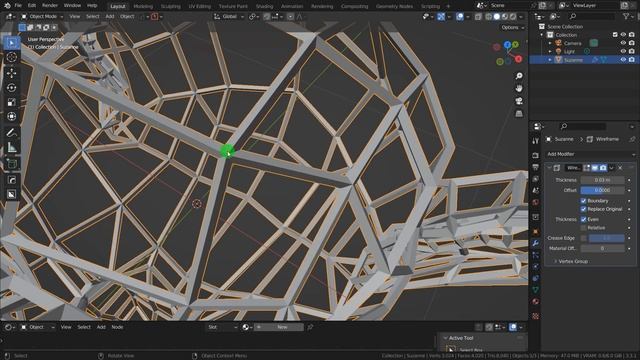The width and height of the screenshot is (640, 360).
Task: Adjust the Offset slider field
Action: coord(602,190)
